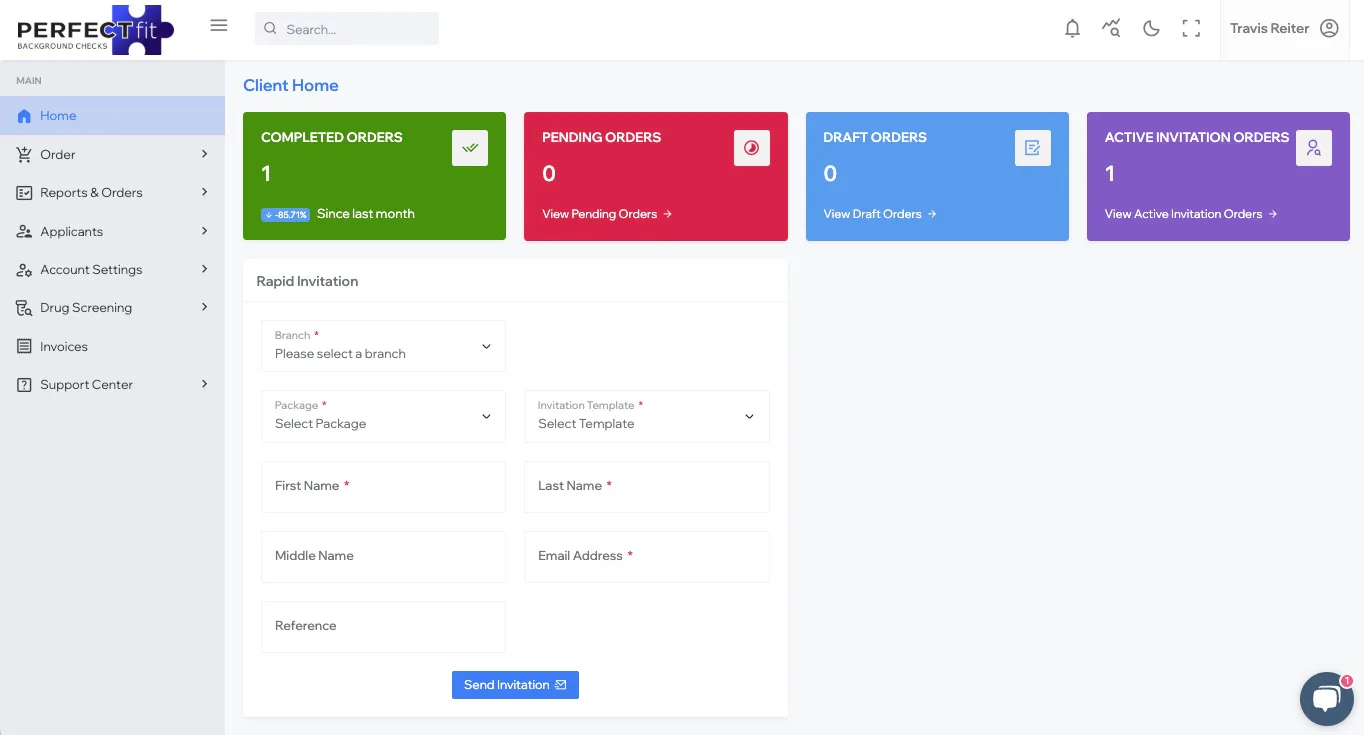
Task: Open the Travis Reiter profile icon
Action: (x=1329, y=28)
